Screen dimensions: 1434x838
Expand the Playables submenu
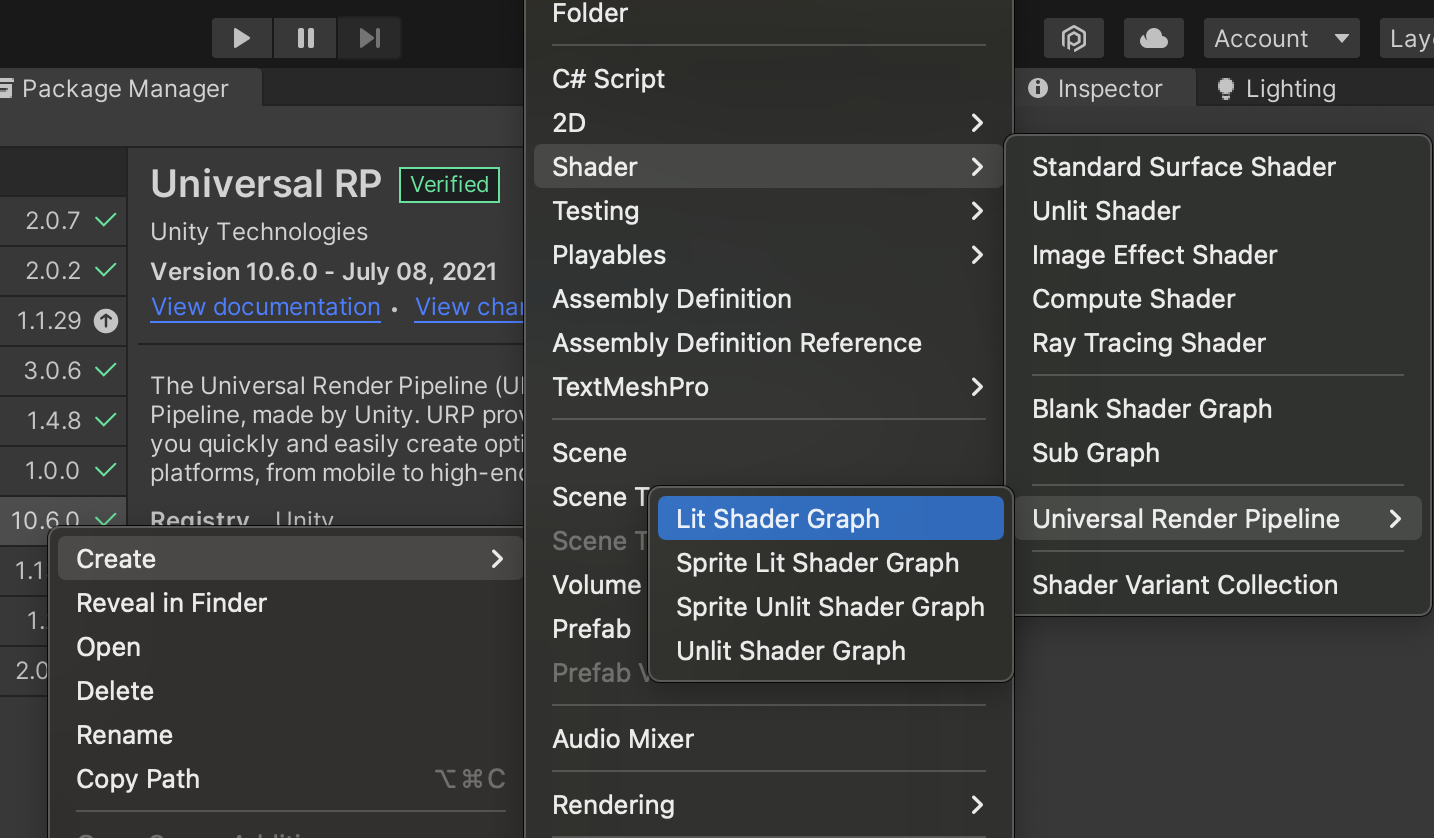pos(768,255)
